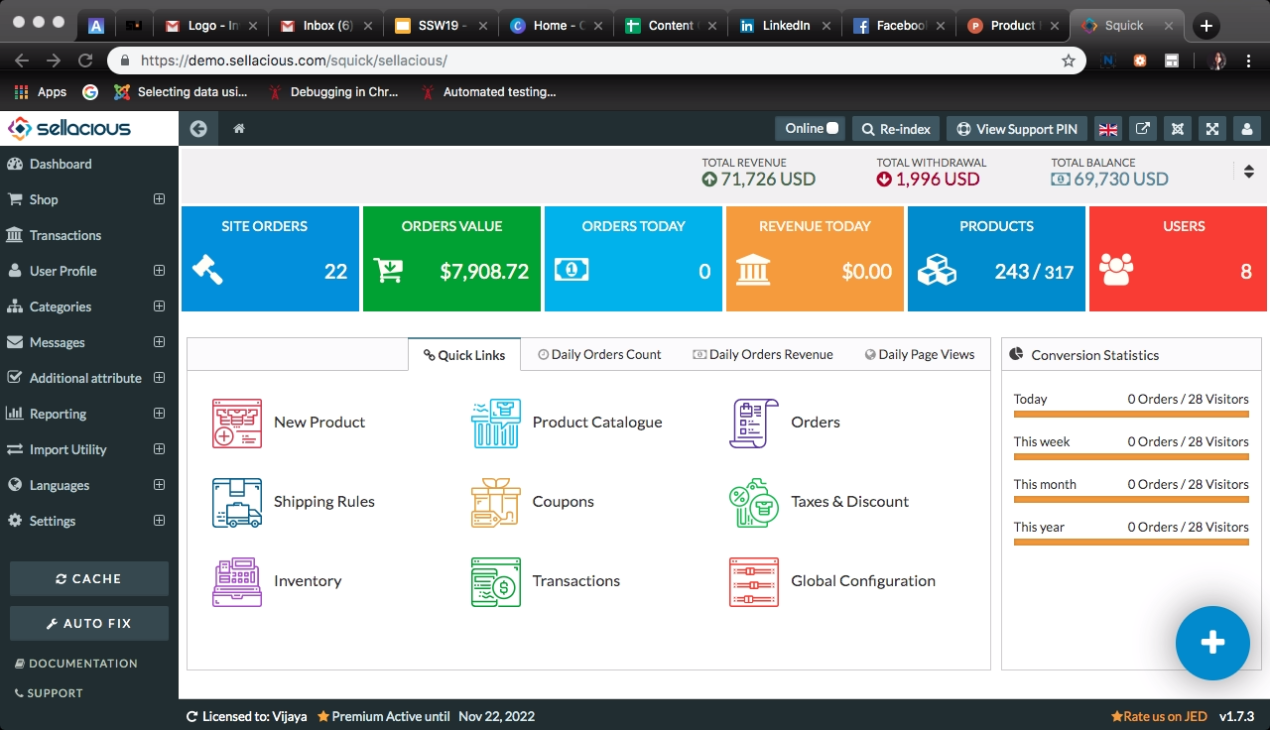Open the Global Configuration sliders icon
The height and width of the screenshot is (730, 1270).
pos(754,582)
